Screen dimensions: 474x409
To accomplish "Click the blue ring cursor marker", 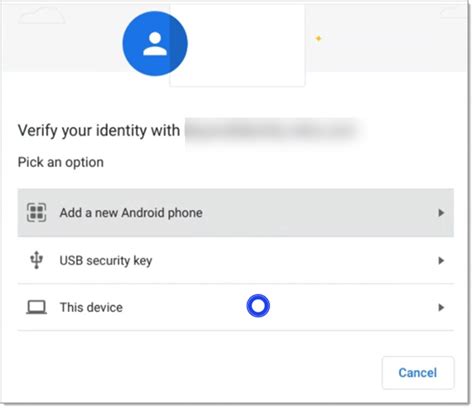I will click(x=258, y=306).
